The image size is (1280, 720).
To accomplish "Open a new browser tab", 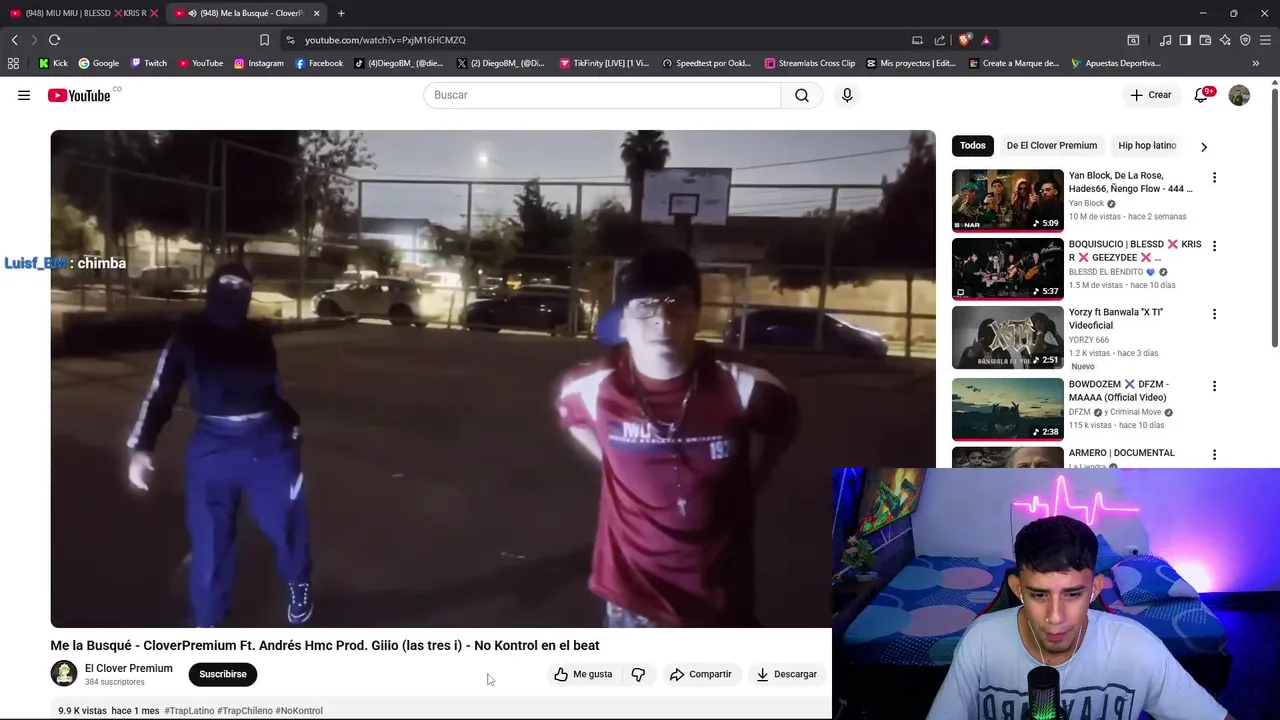I will click(x=341, y=13).
